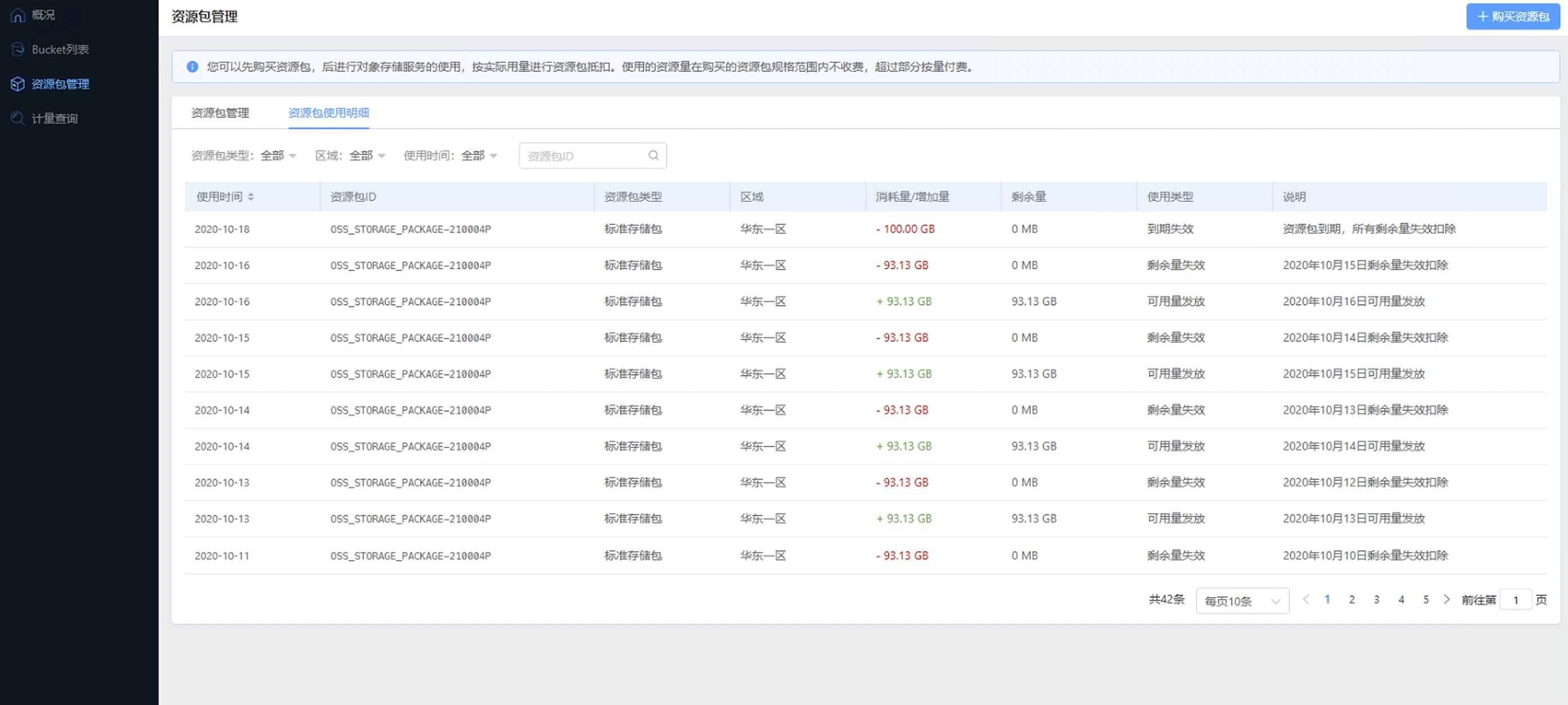Image resolution: width=1568 pixels, height=705 pixels.
Task: Open Bucket列表 in the sidebar
Action: (x=60, y=49)
